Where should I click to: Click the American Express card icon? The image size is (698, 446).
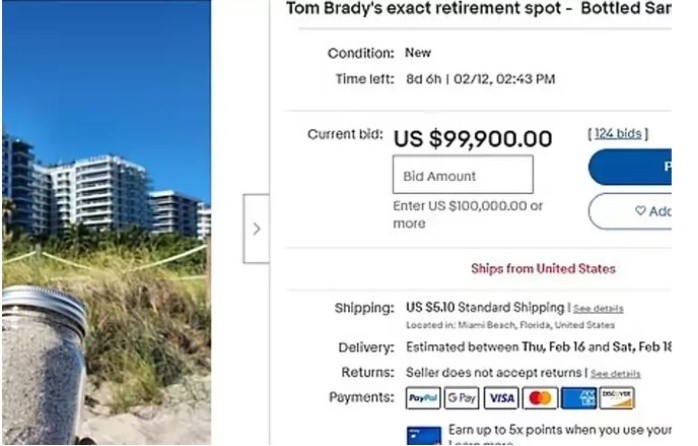[x=578, y=398]
